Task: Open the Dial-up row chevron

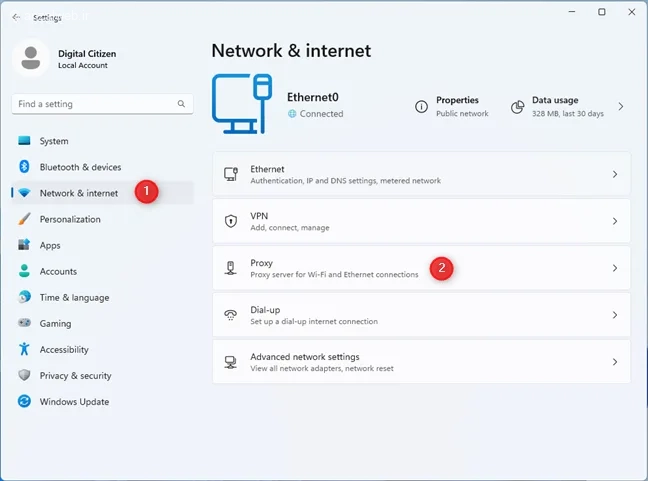Action: [x=614, y=315]
